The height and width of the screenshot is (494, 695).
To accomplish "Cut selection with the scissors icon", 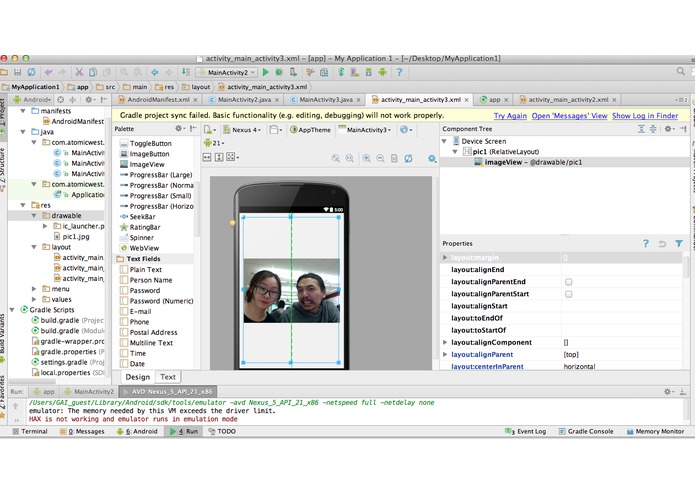I will [79, 72].
